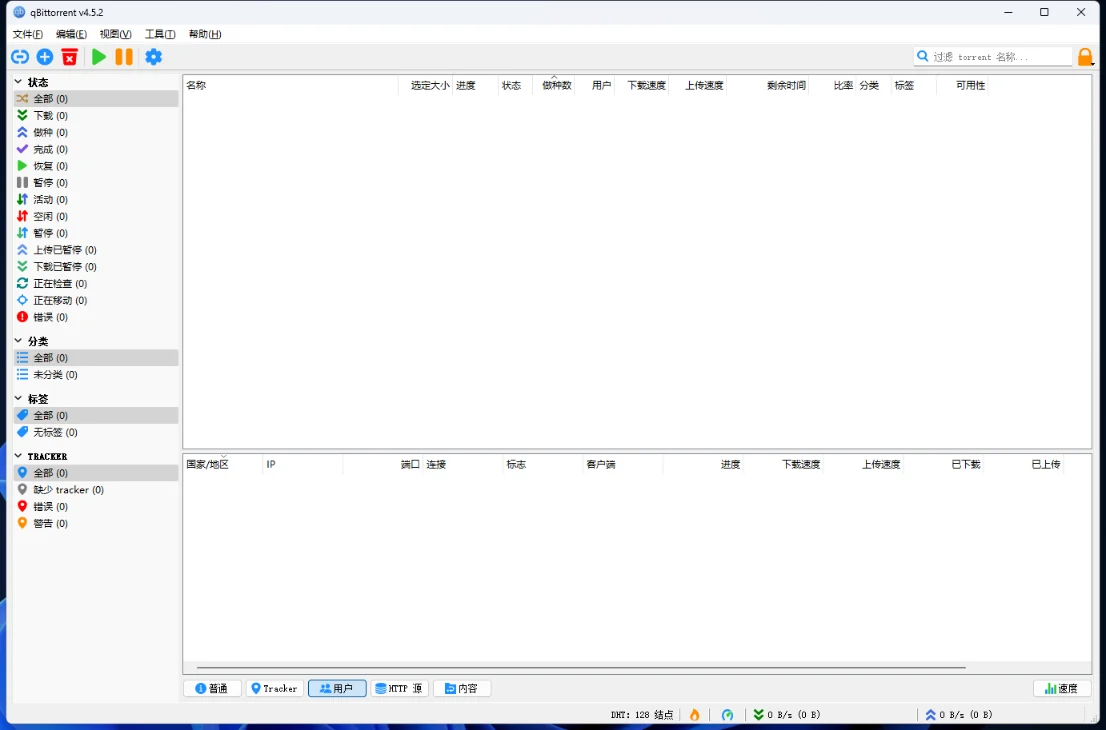Viewport: 1106px width, 730px height.
Task: Collapse the 分类 sidebar section
Action: 18,341
